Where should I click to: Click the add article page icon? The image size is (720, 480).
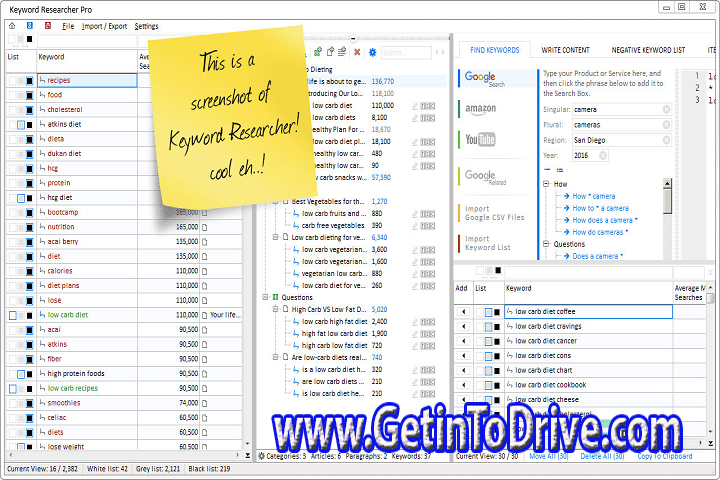click(330, 52)
